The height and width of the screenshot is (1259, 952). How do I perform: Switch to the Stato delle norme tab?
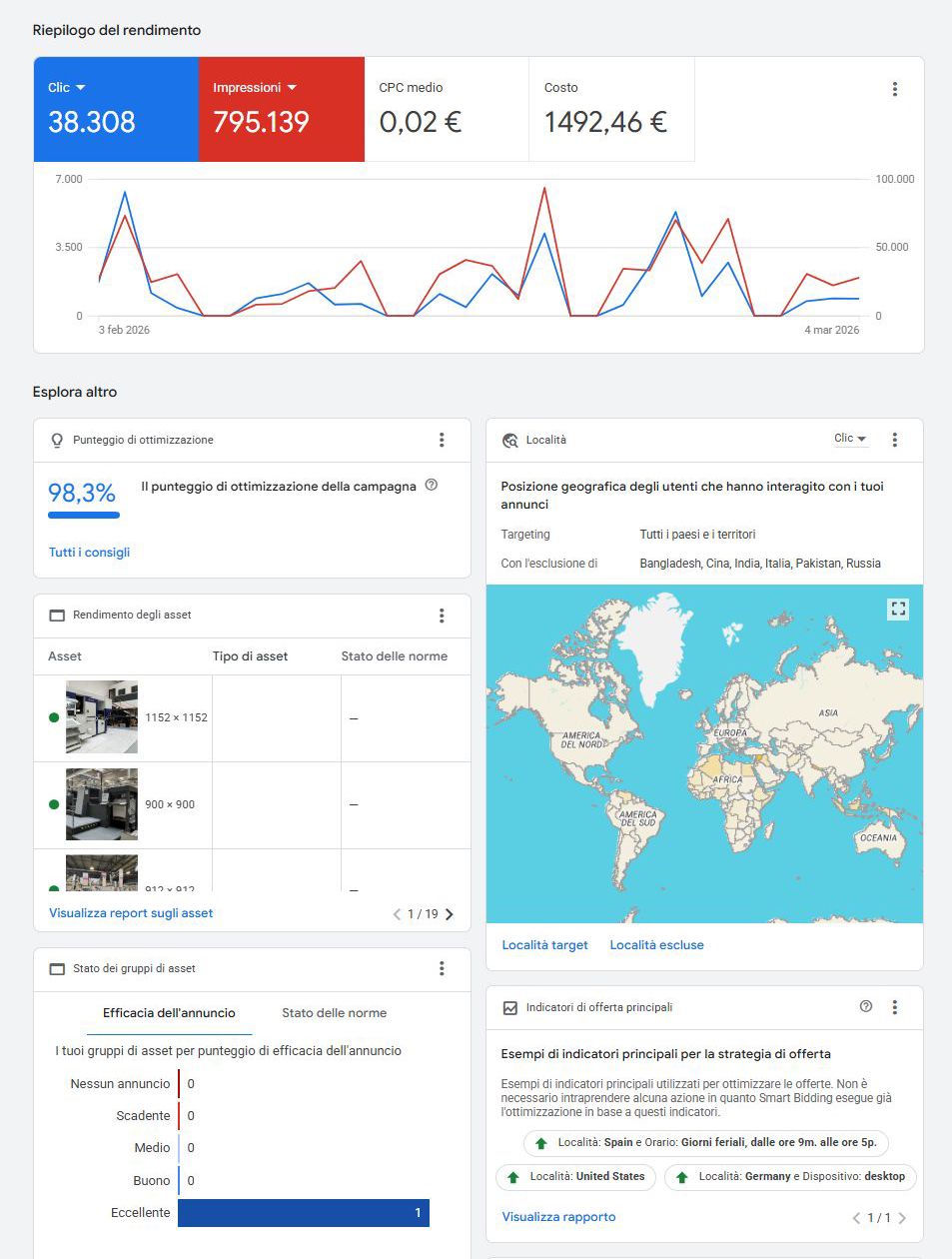[334, 1013]
